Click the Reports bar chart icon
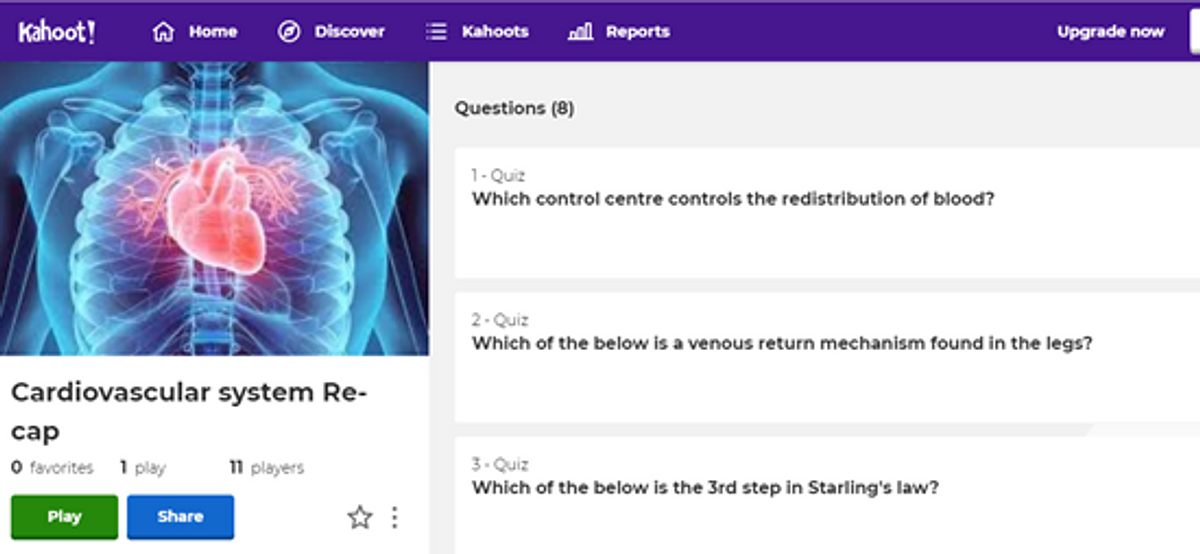This screenshot has height=554, width=1200. 580,32
